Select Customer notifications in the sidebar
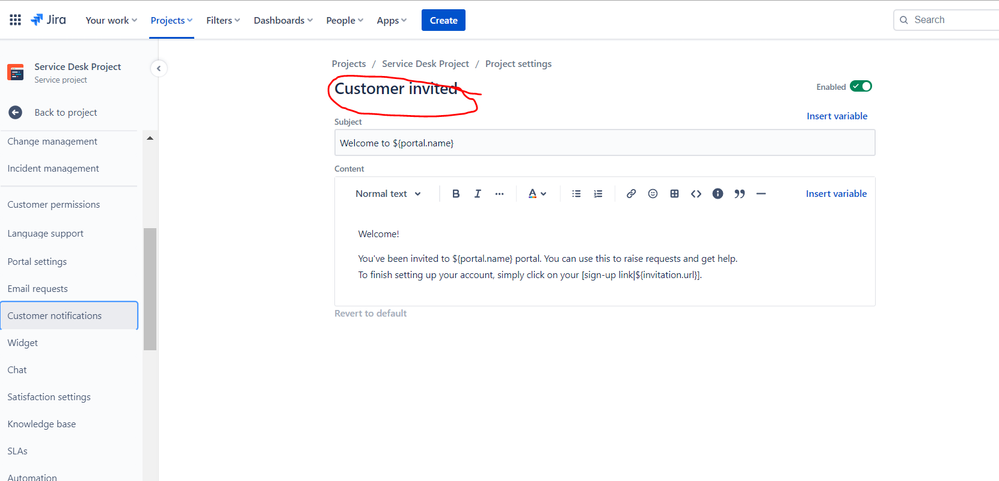The height and width of the screenshot is (481, 999). pyautogui.click(x=69, y=316)
